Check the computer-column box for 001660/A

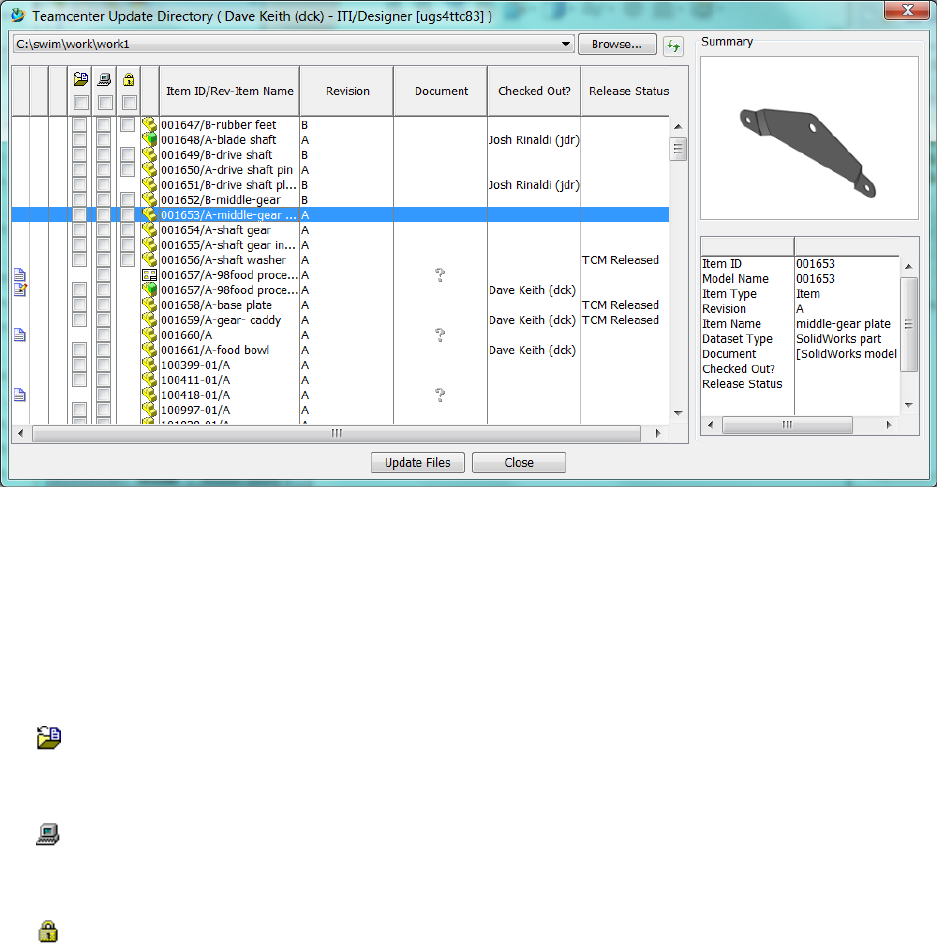click(104, 335)
